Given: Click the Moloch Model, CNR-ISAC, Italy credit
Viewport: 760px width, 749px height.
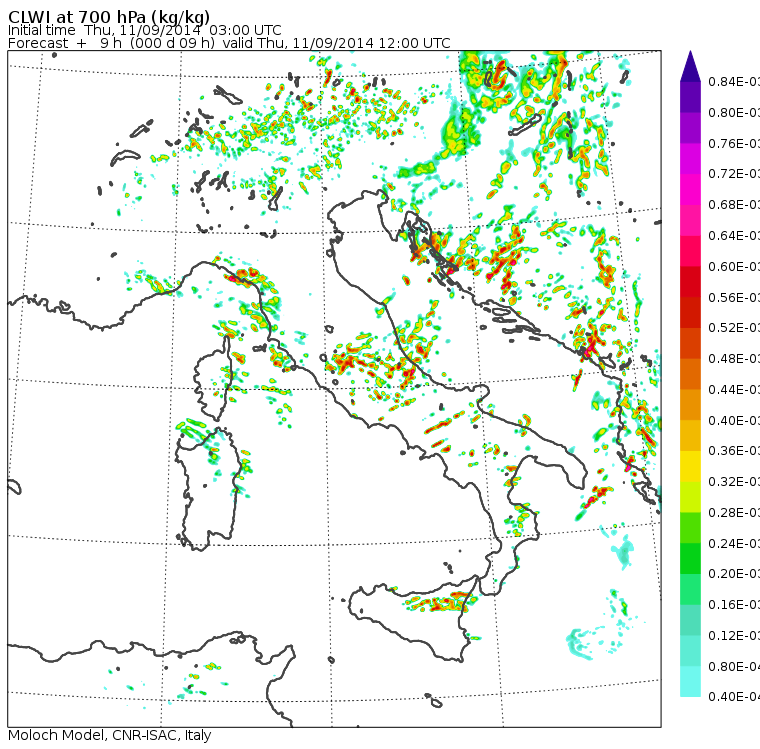Looking at the screenshot, I should pyautogui.click(x=110, y=735).
